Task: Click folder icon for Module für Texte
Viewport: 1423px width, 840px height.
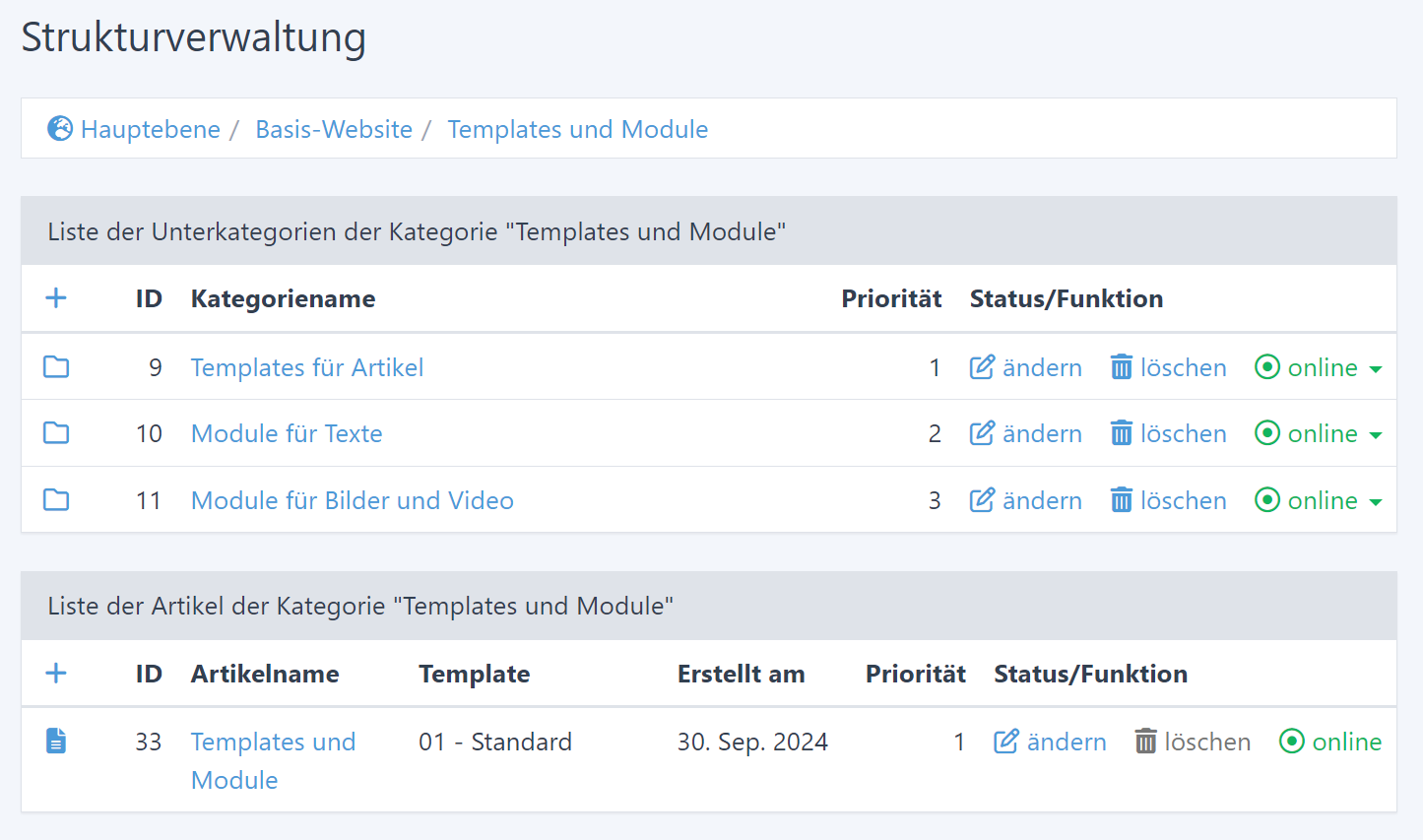Action: point(56,433)
